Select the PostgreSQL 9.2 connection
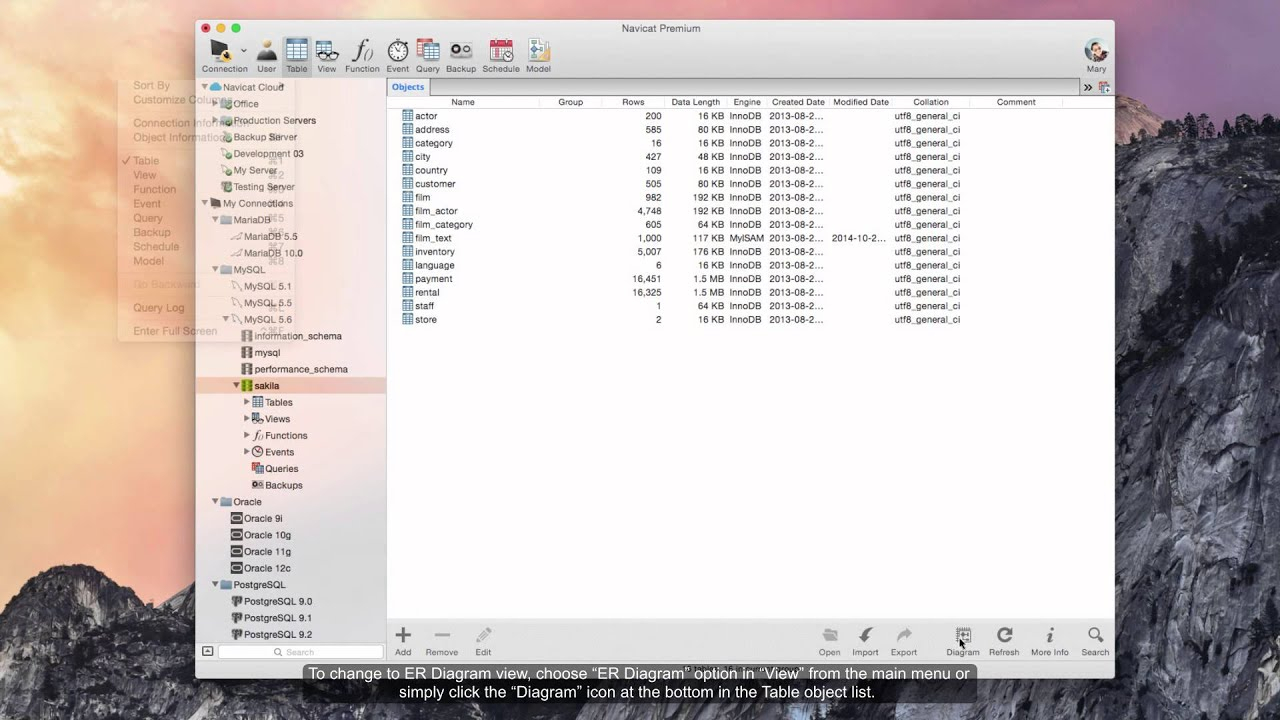The image size is (1280, 720). click(x=271, y=635)
